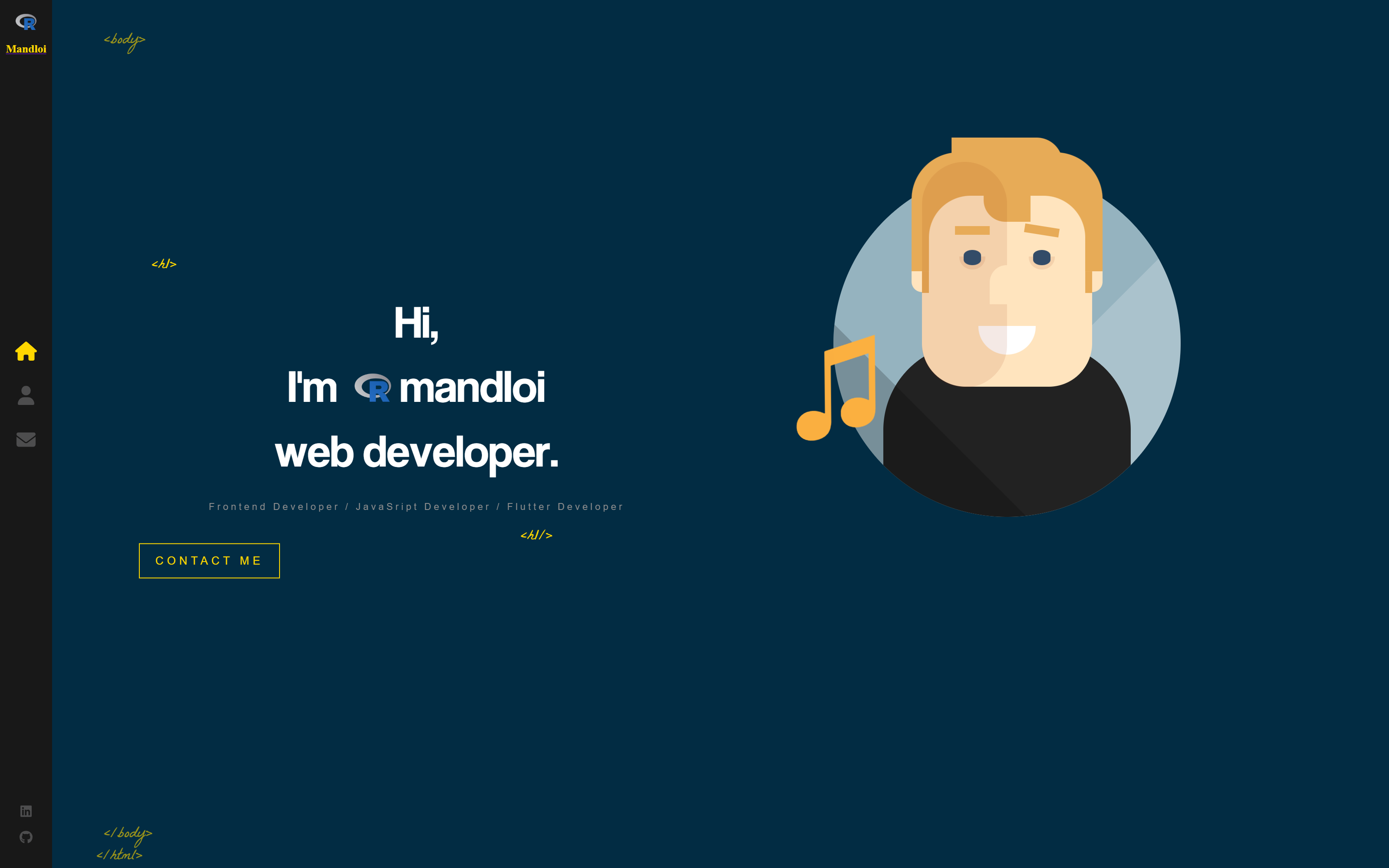Click the Mandloi brand name
The height and width of the screenshot is (868, 1389).
point(26,49)
